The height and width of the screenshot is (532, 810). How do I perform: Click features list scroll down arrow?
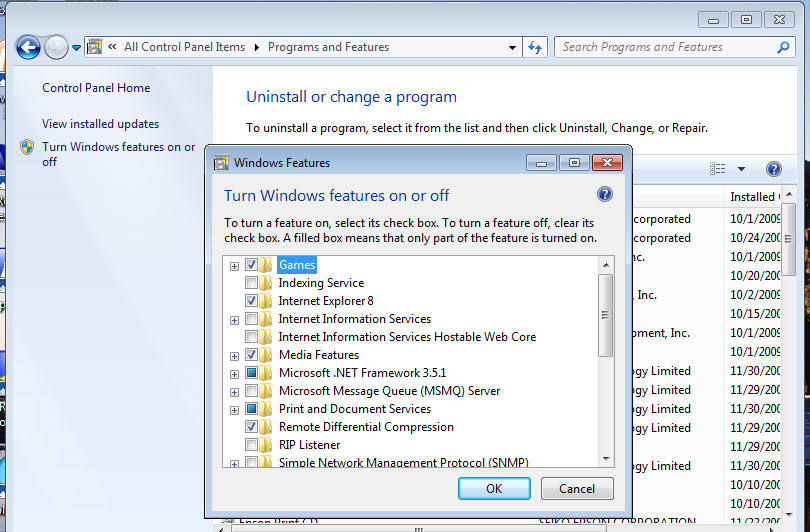point(606,459)
